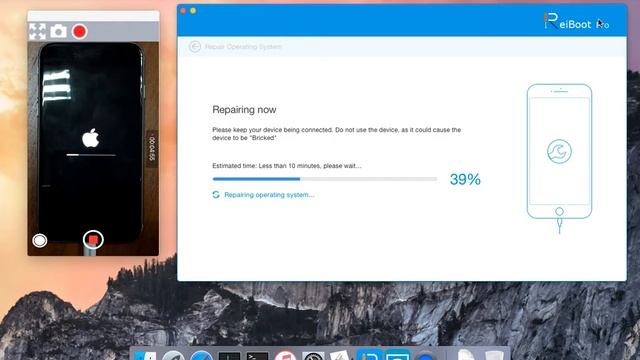Click the Repairing operating system status text
The width and height of the screenshot is (640, 360).
[x=269, y=195]
